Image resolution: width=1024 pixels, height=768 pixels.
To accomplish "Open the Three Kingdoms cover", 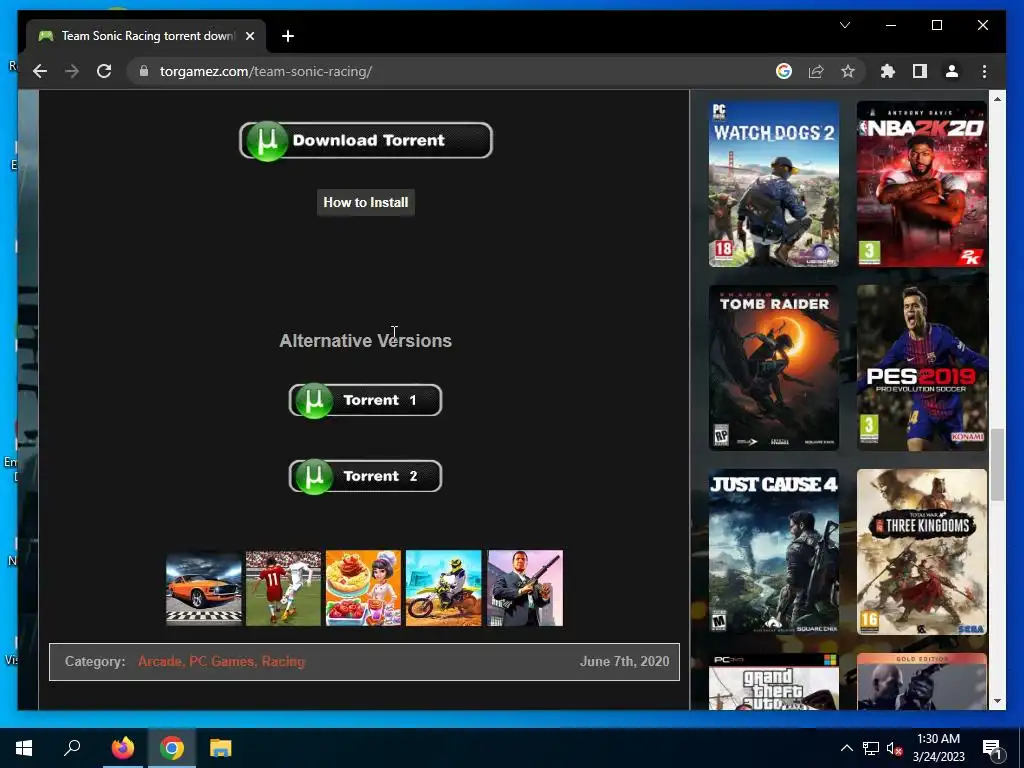I will pos(921,552).
